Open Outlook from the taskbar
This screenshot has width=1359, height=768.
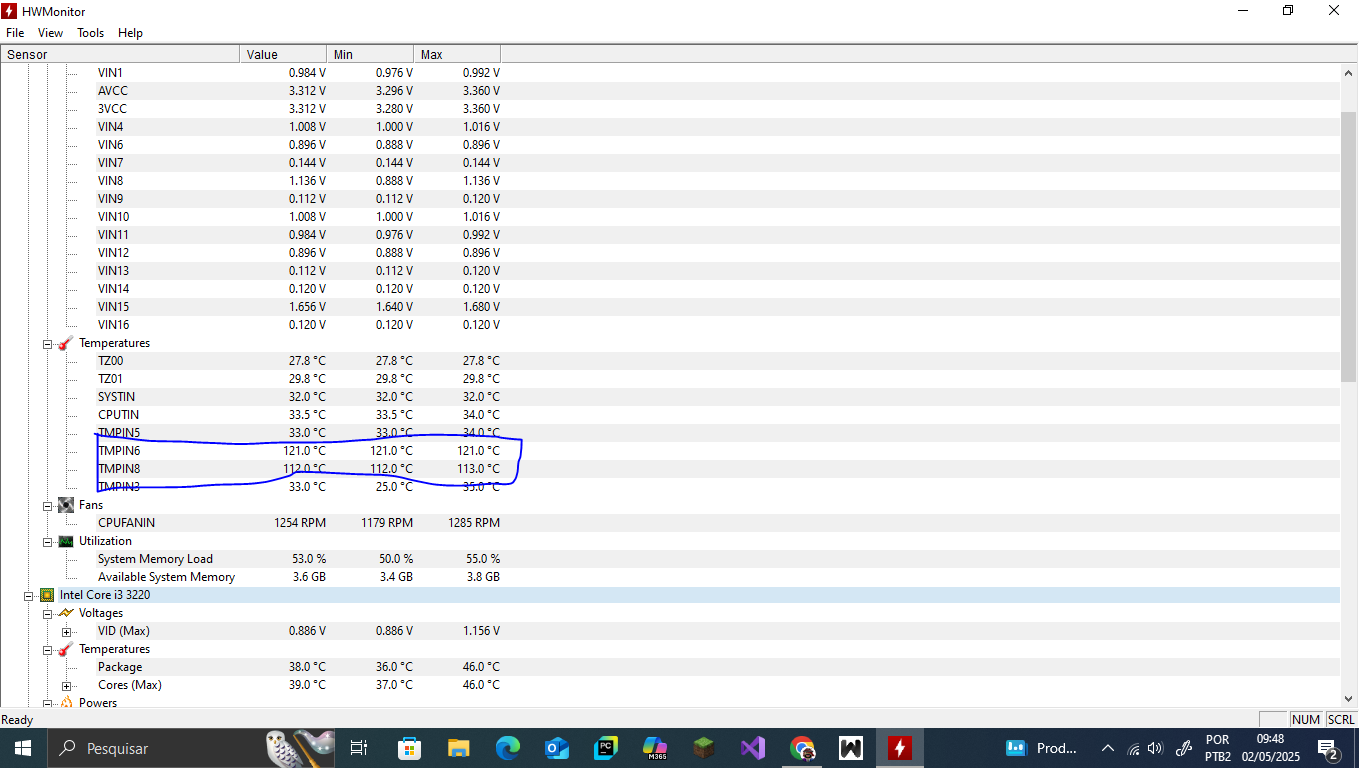(557, 748)
